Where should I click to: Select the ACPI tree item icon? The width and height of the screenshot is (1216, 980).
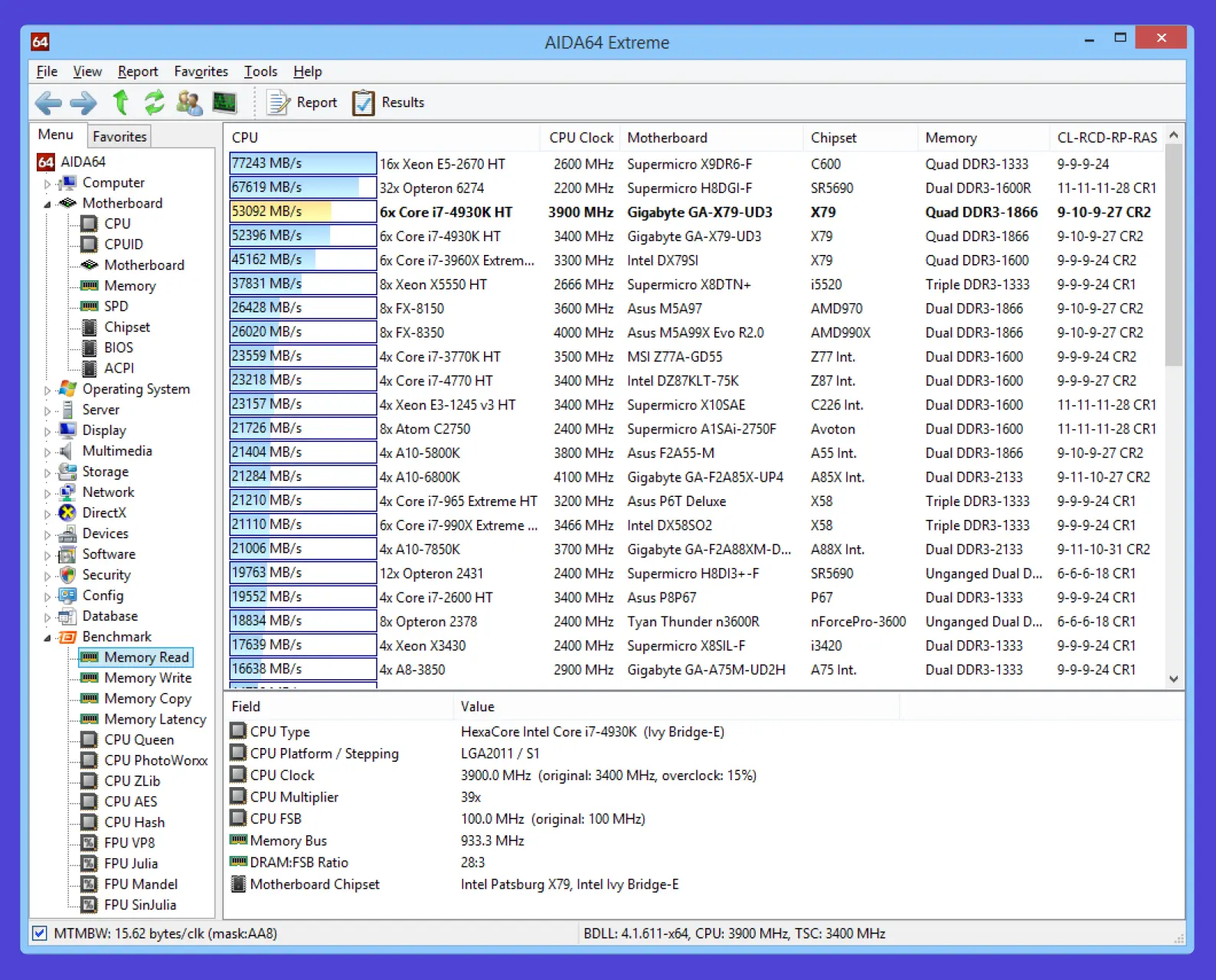click(90, 368)
